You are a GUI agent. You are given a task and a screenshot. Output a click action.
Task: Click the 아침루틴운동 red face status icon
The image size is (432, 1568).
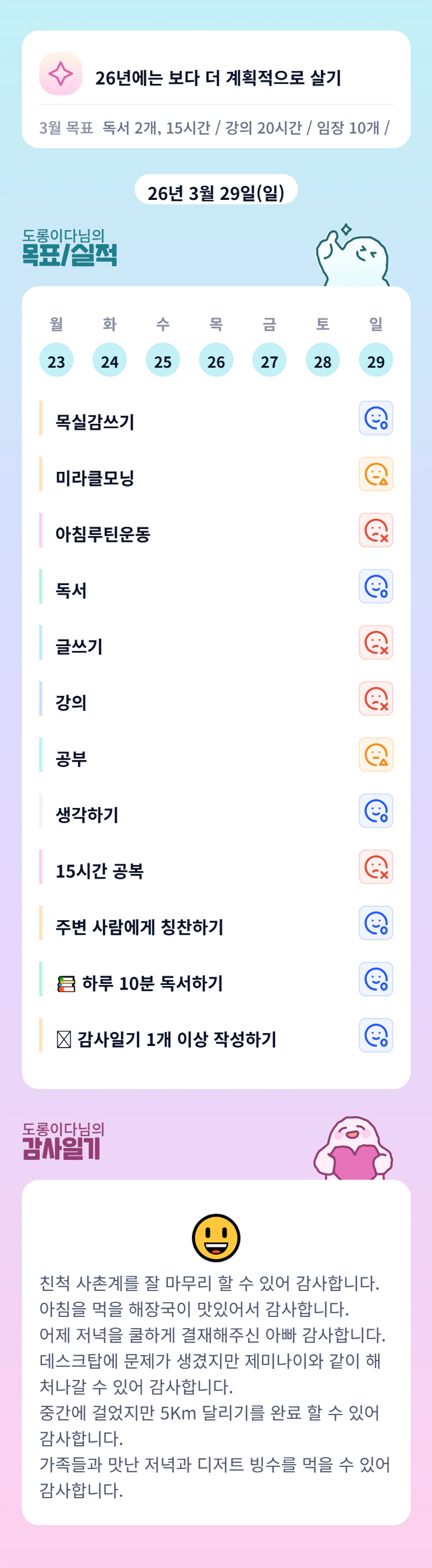pyautogui.click(x=376, y=530)
